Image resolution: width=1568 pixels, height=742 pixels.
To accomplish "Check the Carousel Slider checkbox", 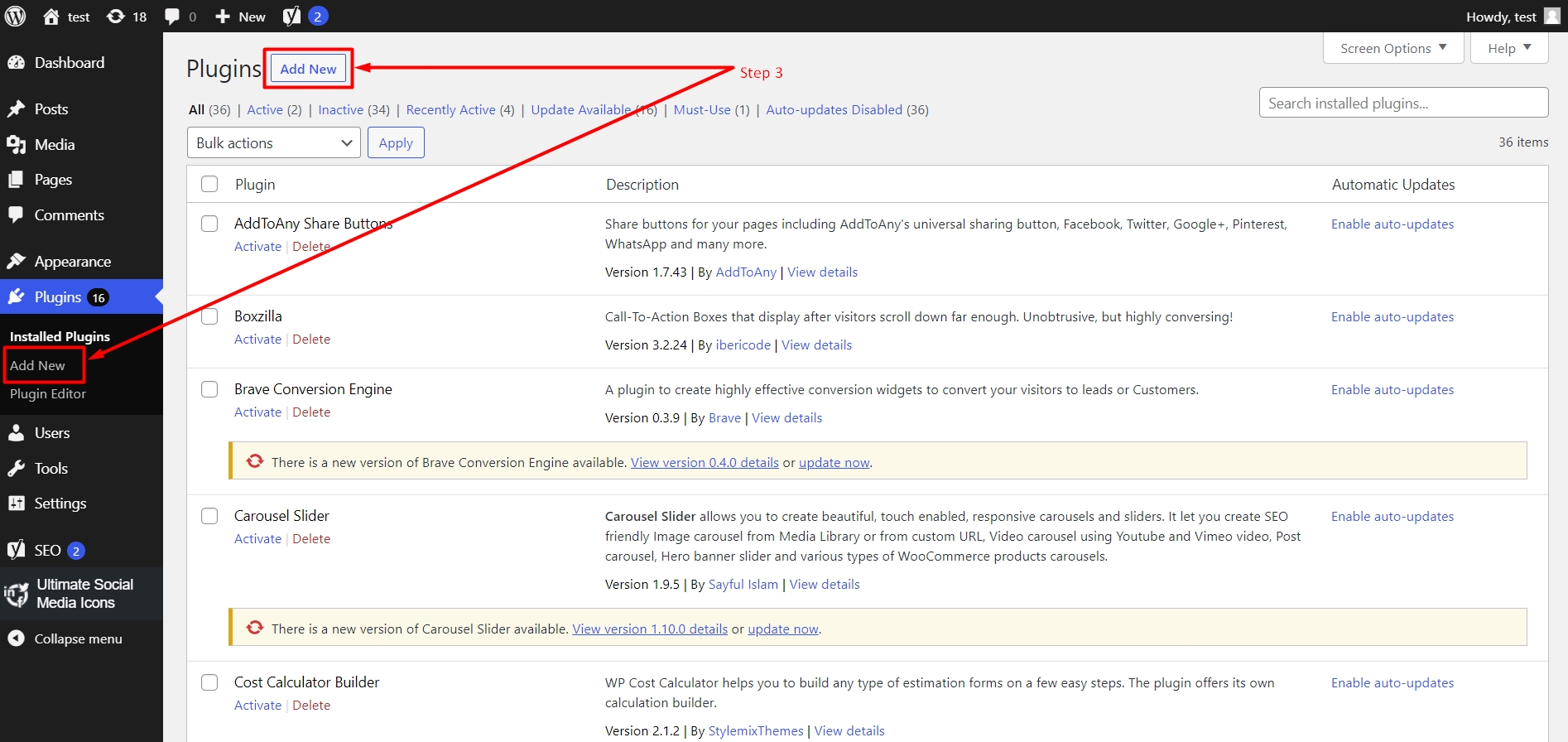I will point(209,516).
